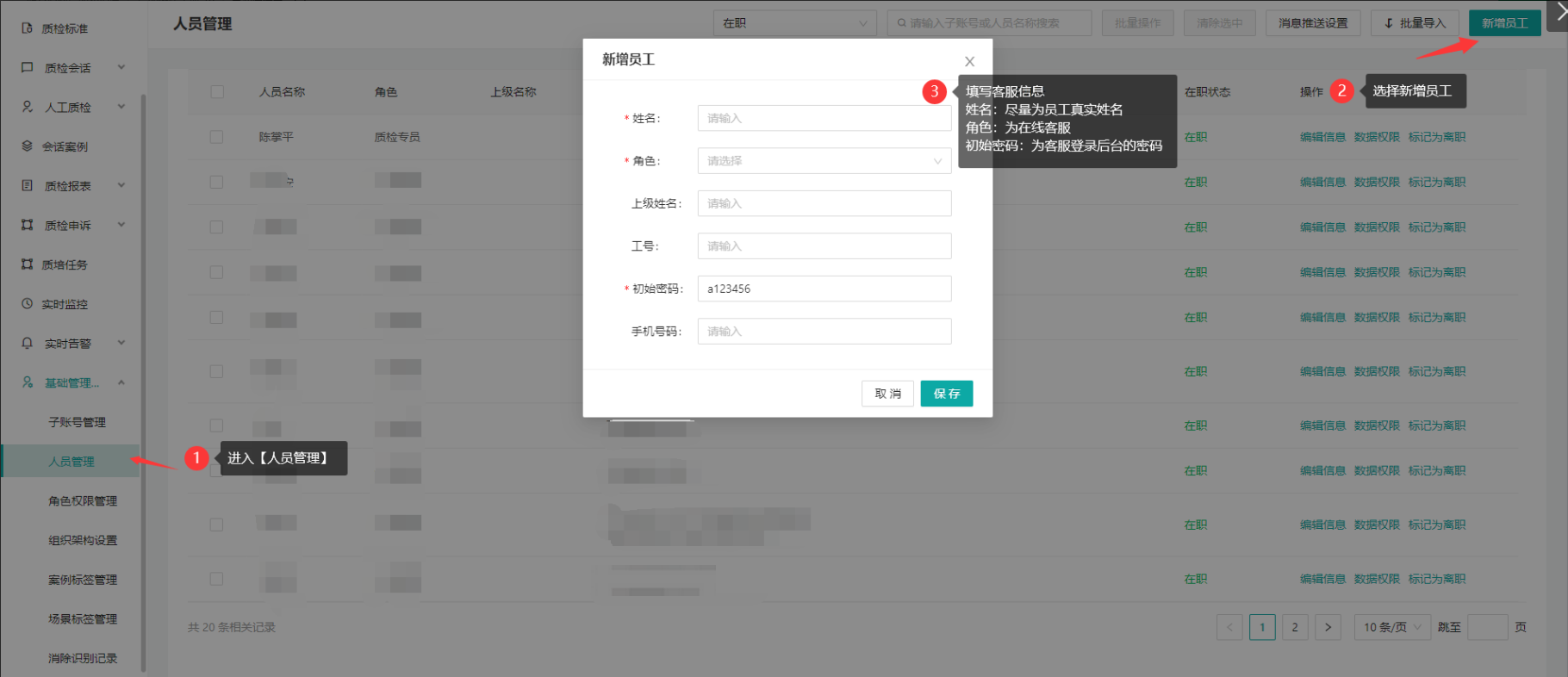Viewport: 1568px width, 677px height.
Task: Click the 质检会话 sidebar icon
Action: tap(27, 67)
